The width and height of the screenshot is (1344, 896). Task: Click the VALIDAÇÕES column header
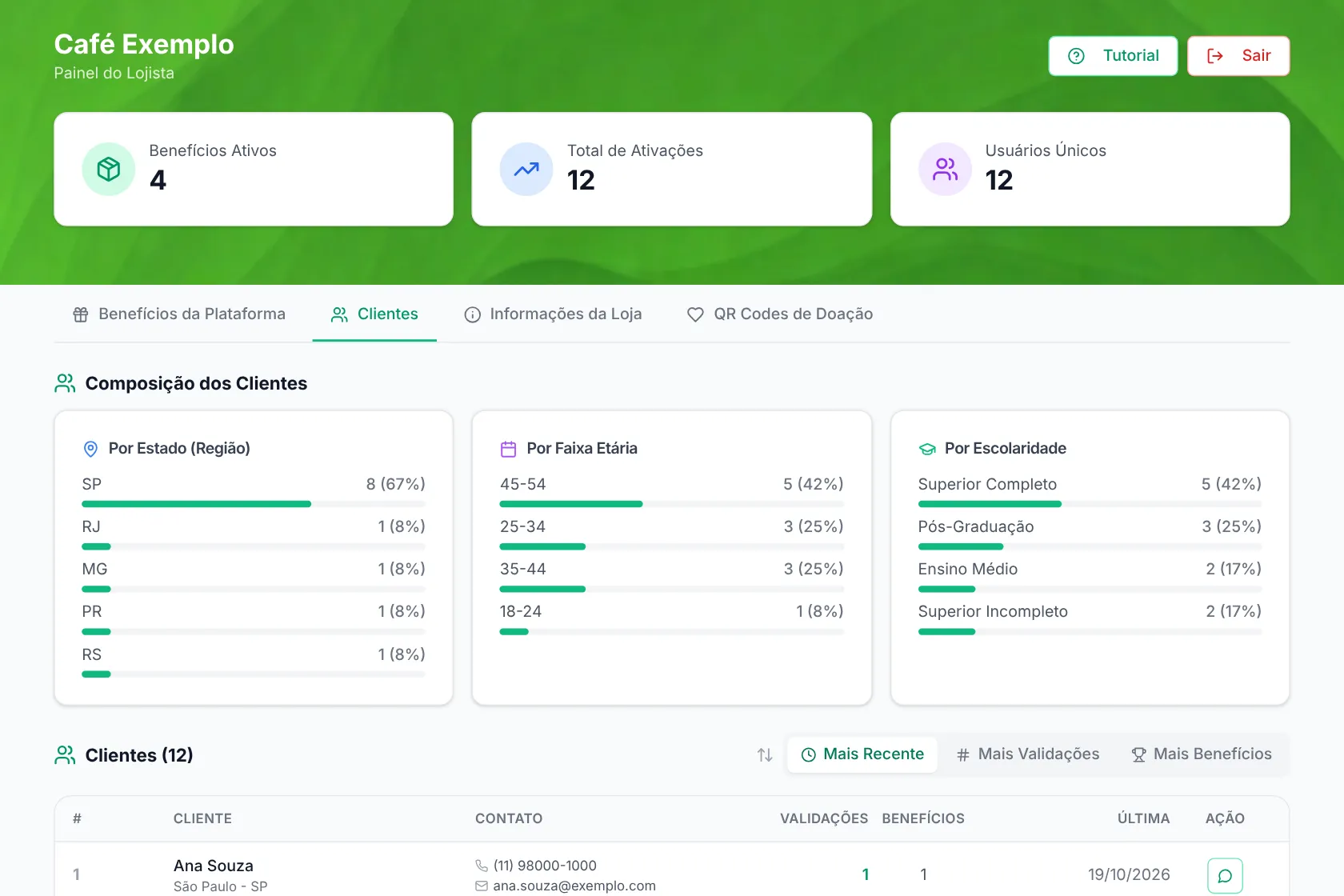click(x=824, y=818)
